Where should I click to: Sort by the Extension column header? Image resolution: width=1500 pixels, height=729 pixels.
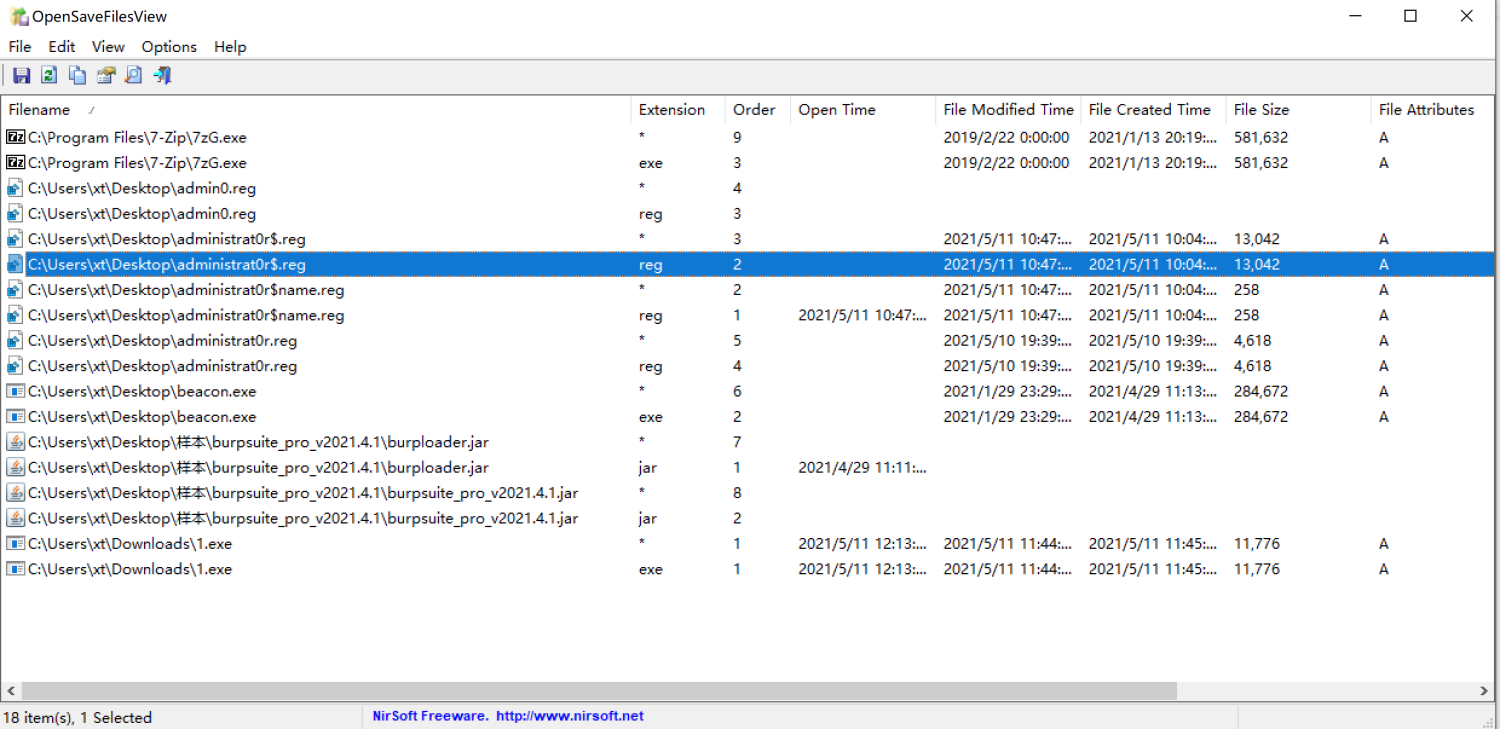point(678,110)
